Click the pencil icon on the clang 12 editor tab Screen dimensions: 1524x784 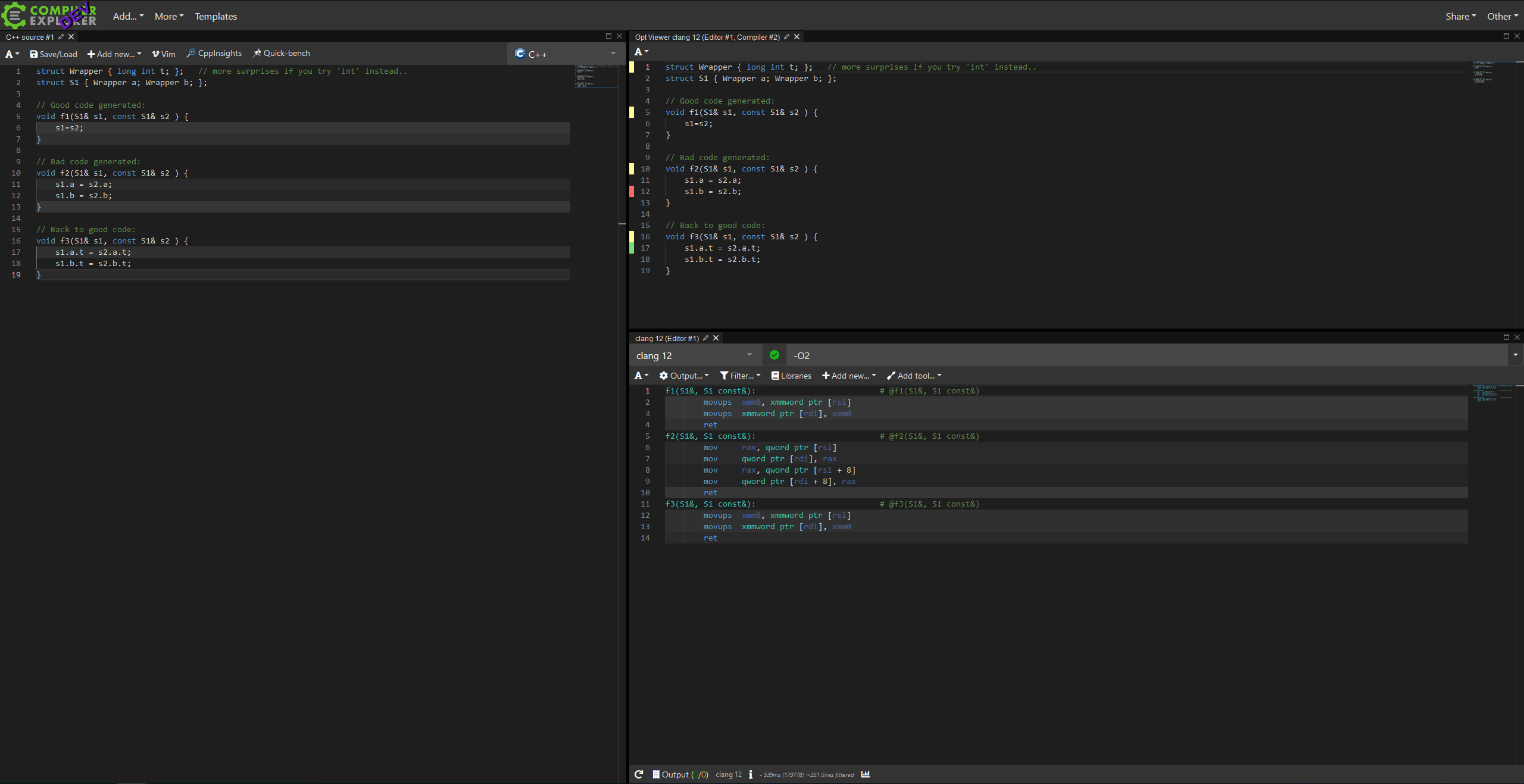pos(705,338)
